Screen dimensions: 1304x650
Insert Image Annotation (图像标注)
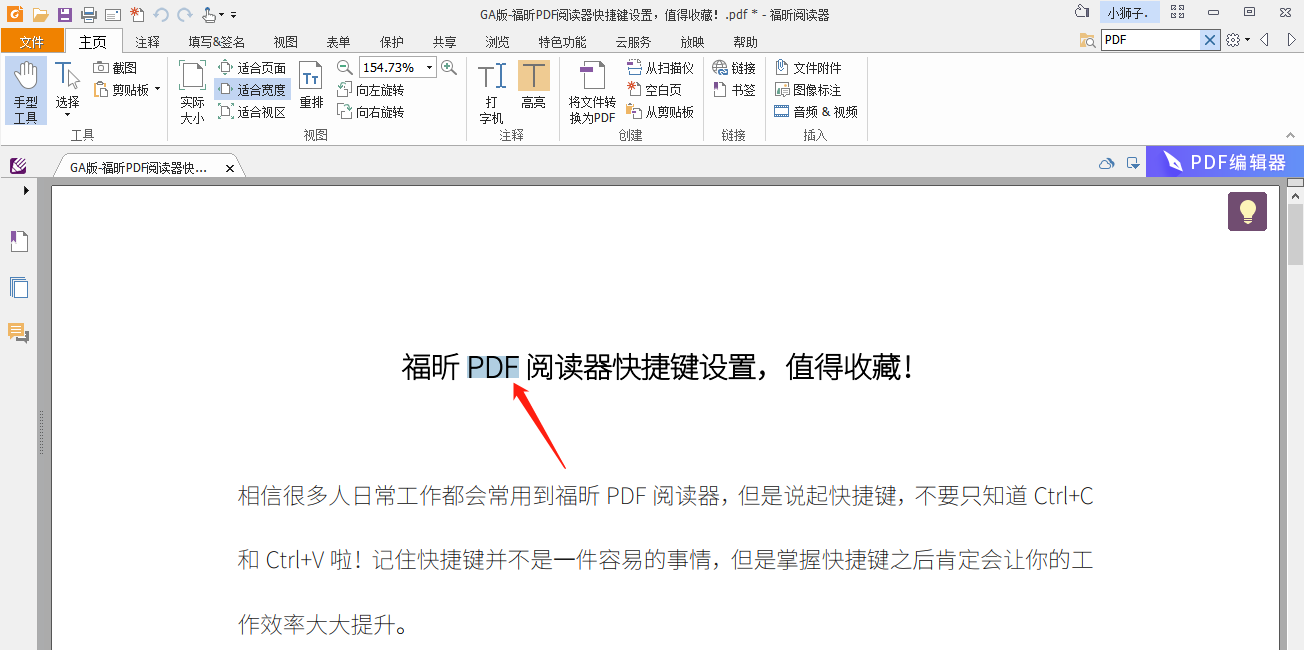pyautogui.click(x=808, y=90)
